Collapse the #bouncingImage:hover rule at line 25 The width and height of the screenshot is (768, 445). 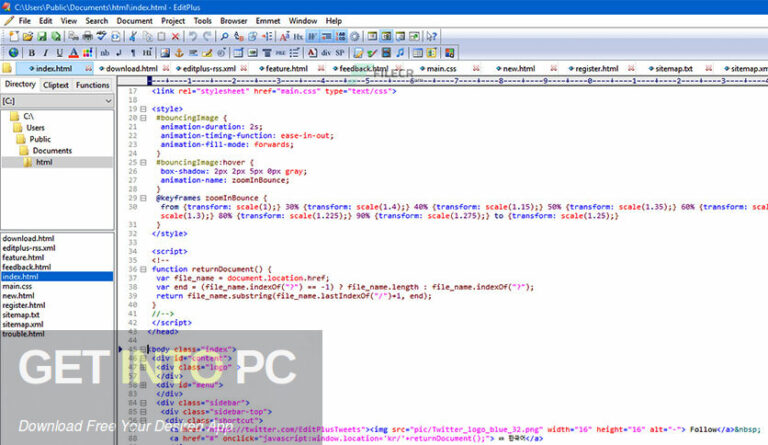click(x=143, y=163)
